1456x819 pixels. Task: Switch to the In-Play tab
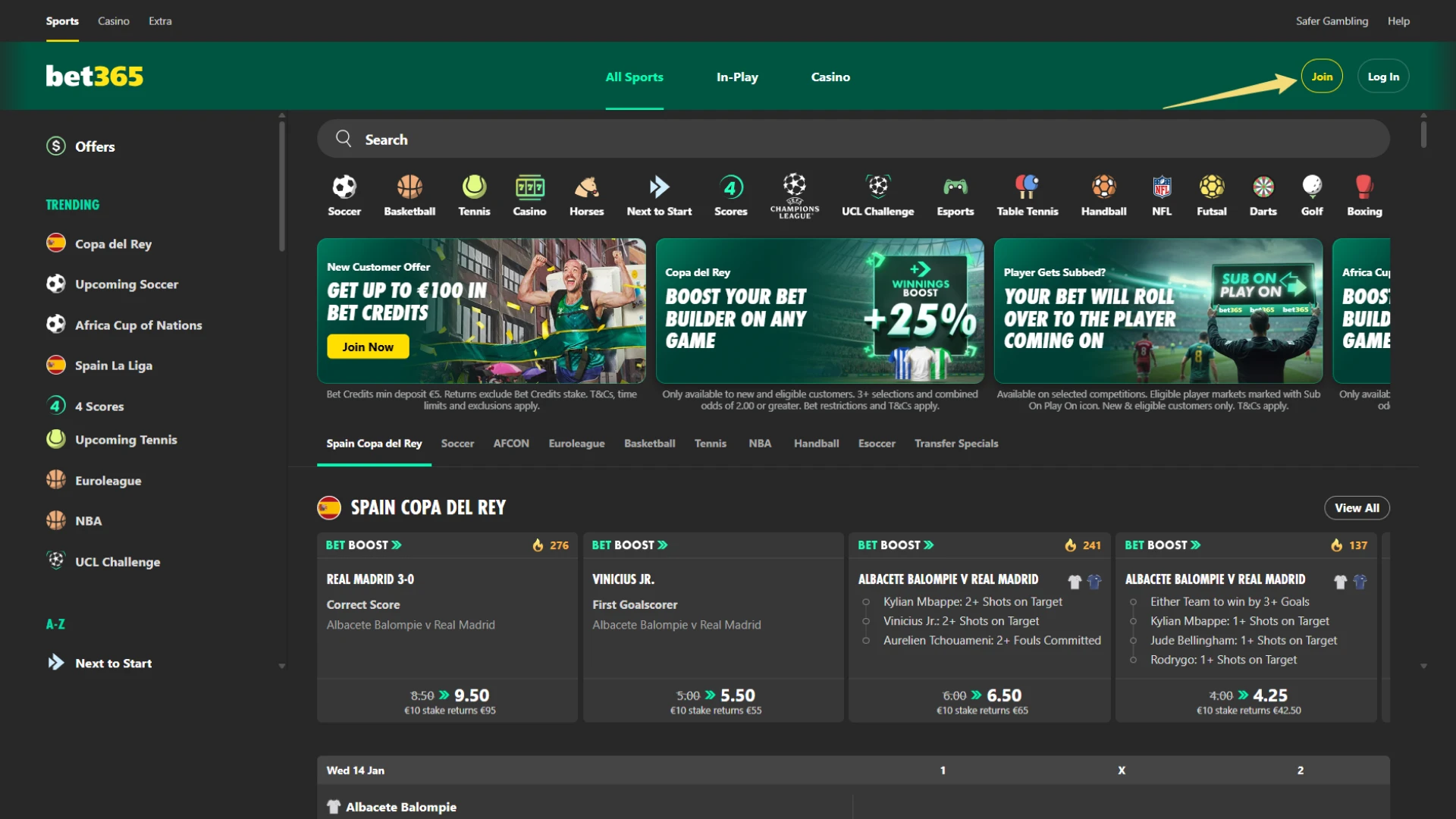[x=736, y=77]
